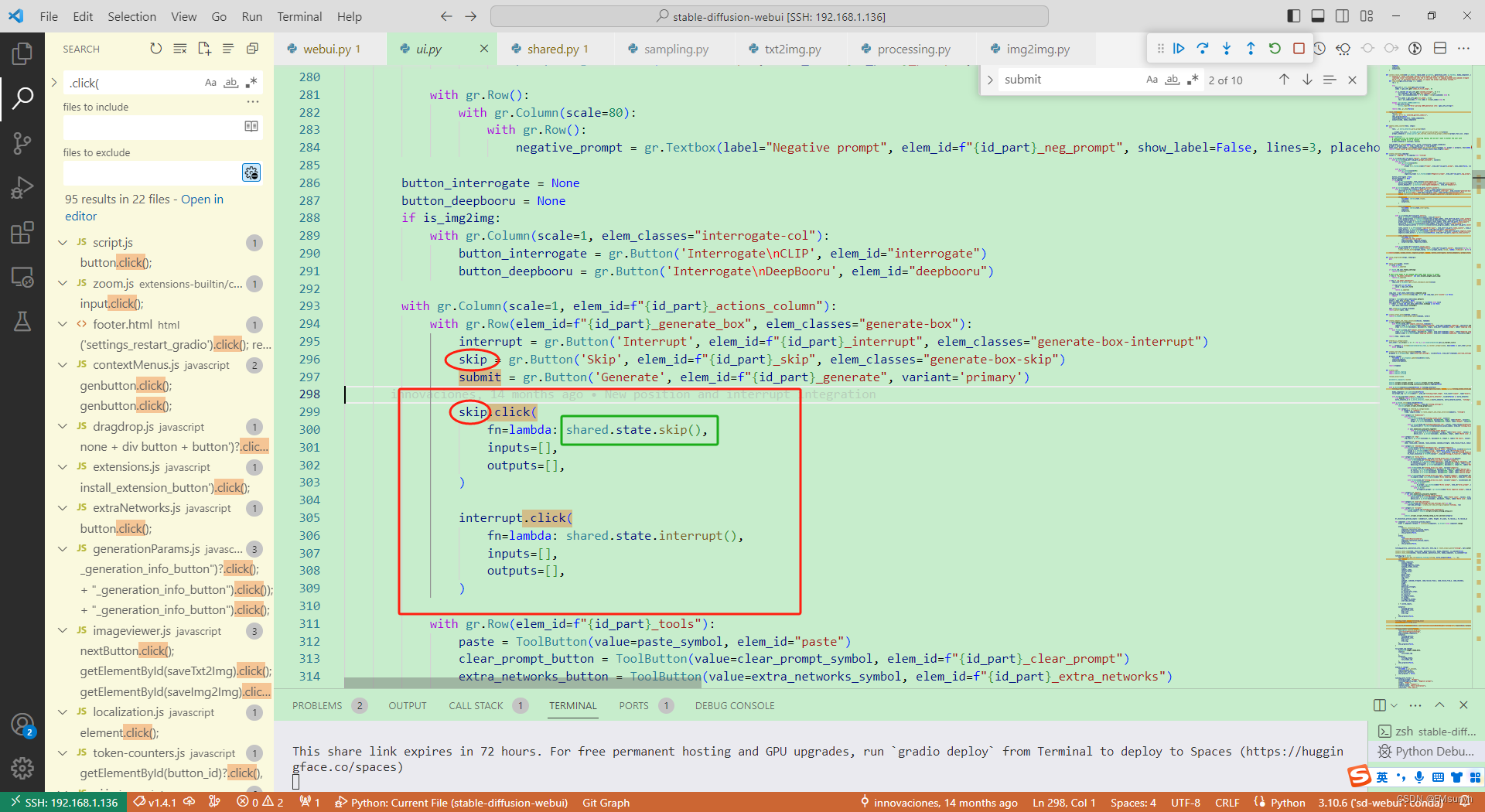The width and height of the screenshot is (1485, 812).
Task: Collapse all search results
Action: click(x=252, y=49)
